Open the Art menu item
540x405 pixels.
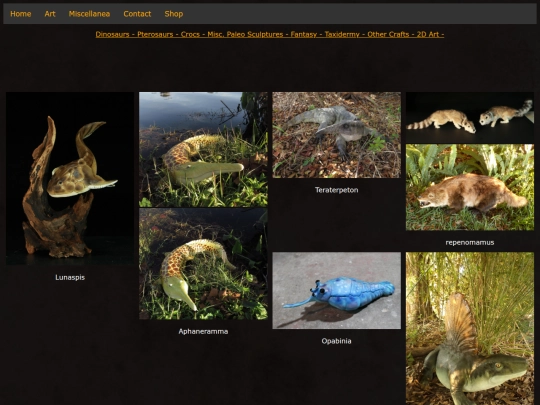50,14
